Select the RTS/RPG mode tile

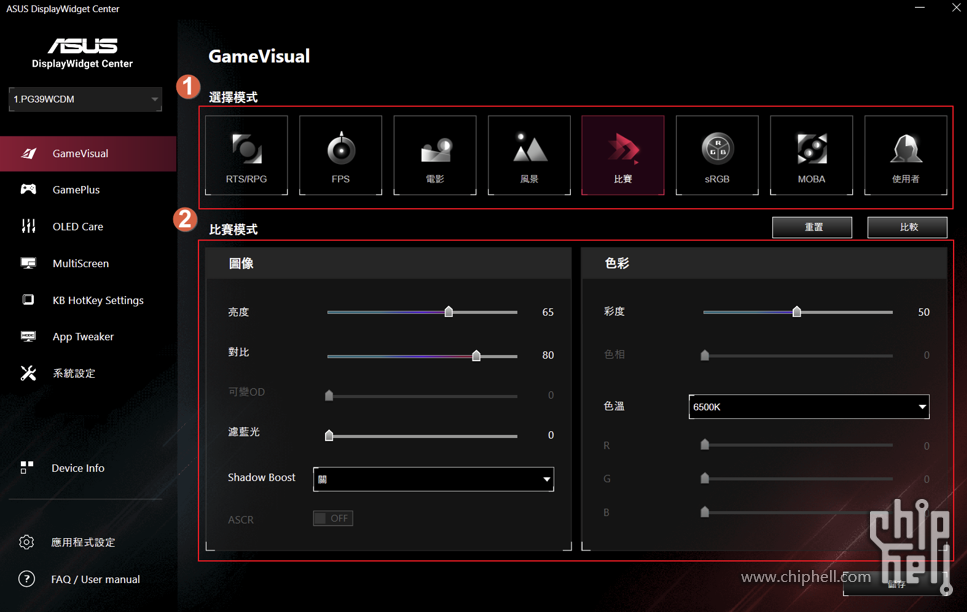coord(246,155)
